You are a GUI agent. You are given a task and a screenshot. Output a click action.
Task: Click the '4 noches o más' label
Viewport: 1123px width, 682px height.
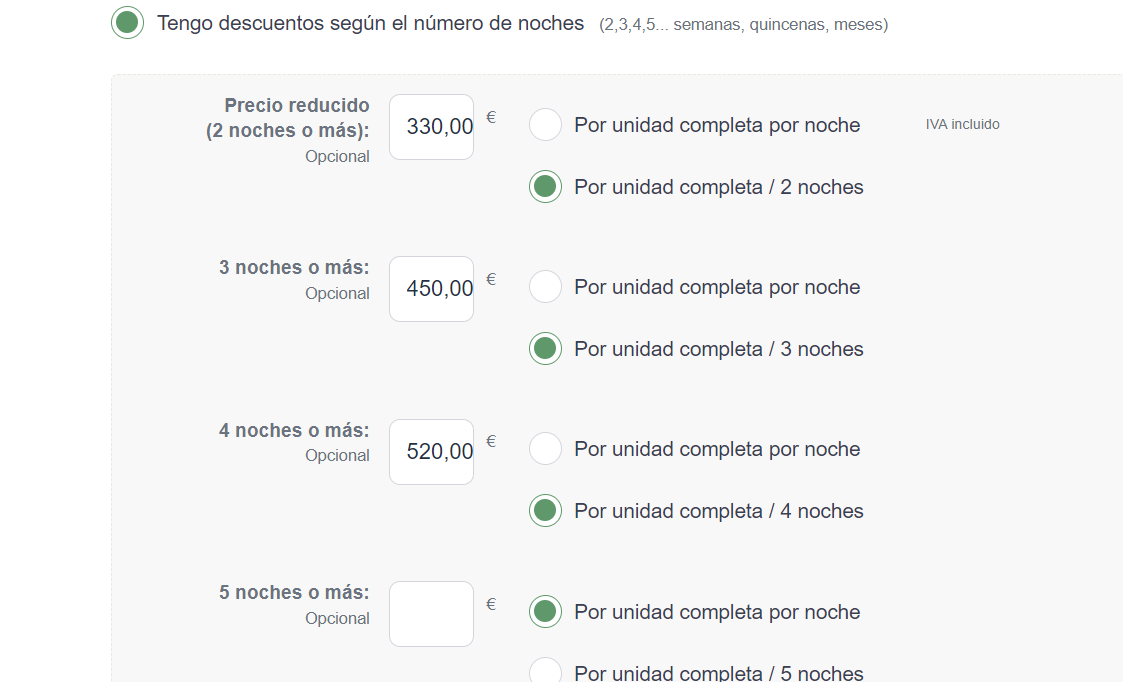[294, 430]
